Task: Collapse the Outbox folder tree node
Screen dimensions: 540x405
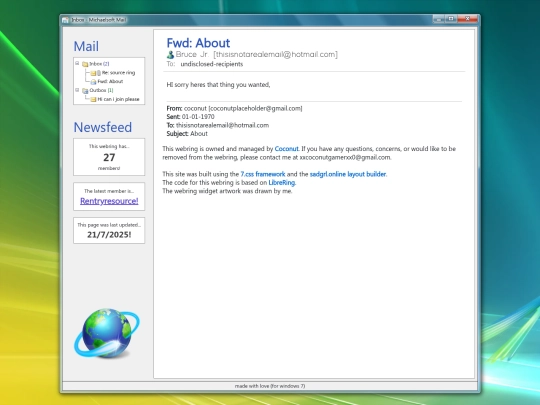Action: (x=77, y=90)
